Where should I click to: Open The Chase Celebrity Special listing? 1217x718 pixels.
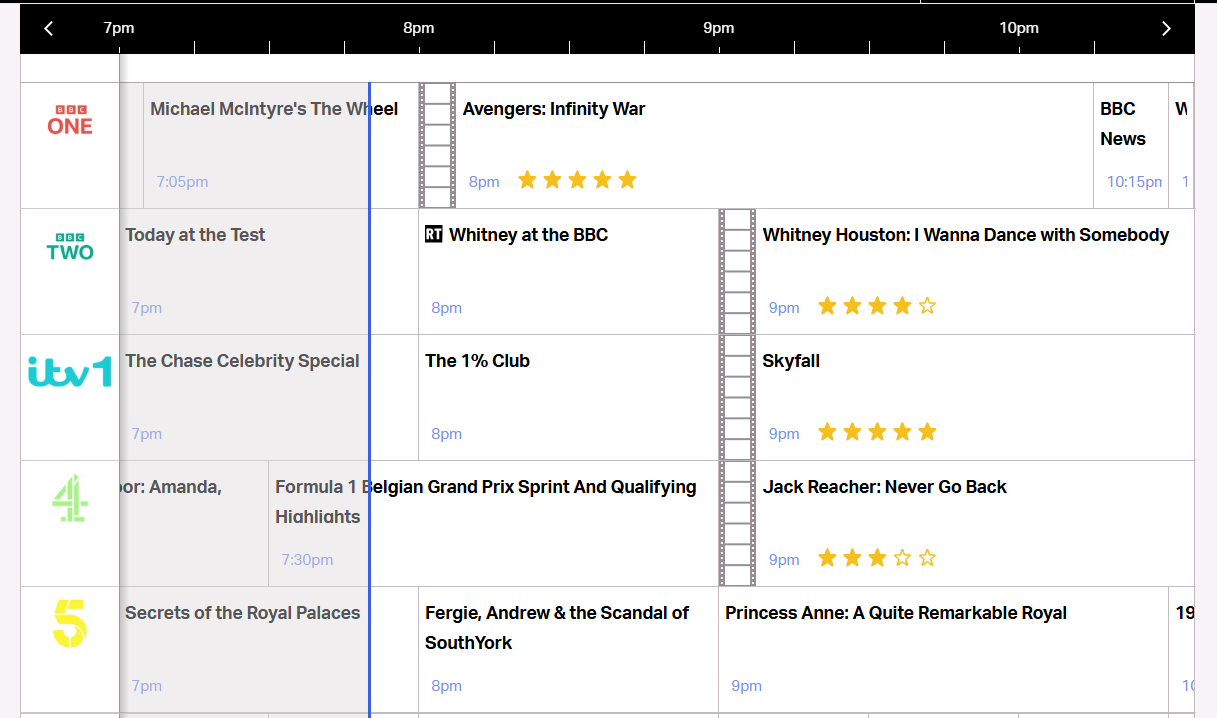242,361
